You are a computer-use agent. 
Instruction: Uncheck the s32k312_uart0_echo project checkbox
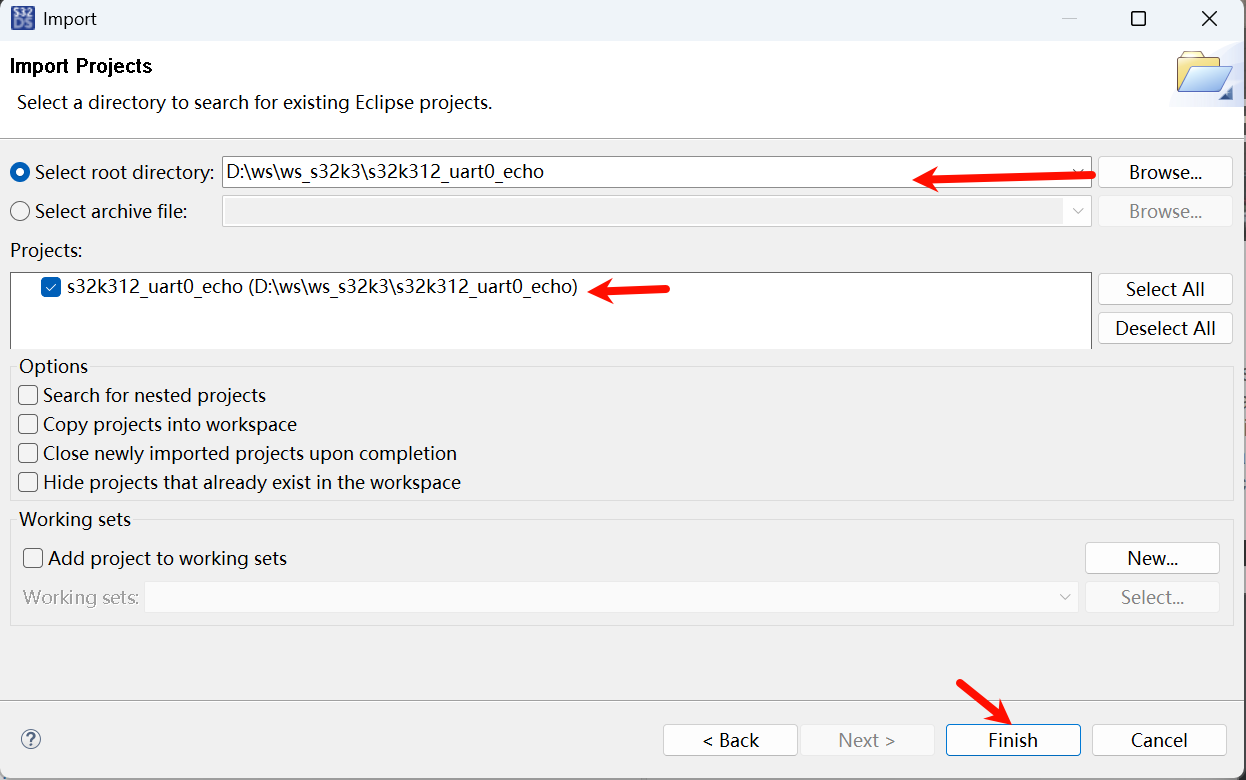click(x=51, y=287)
